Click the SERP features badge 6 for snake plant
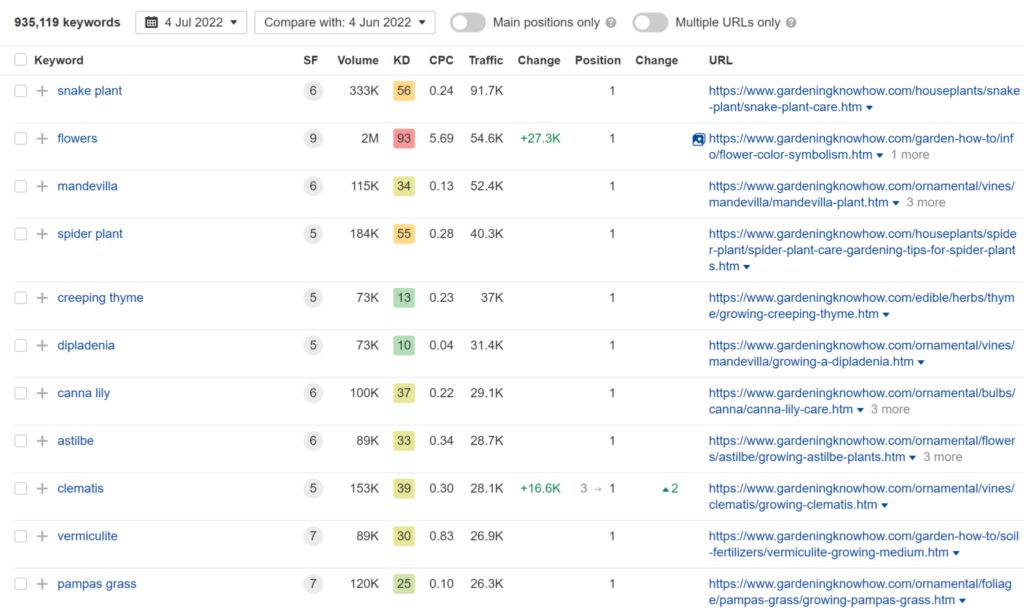 point(313,91)
